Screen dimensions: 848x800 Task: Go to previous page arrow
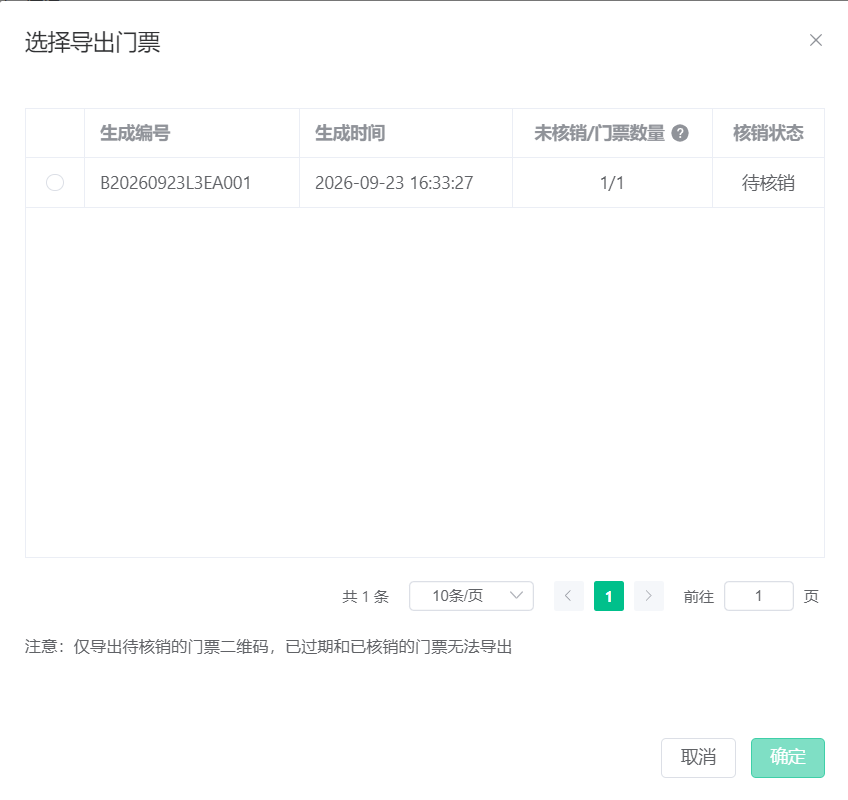[568, 596]
